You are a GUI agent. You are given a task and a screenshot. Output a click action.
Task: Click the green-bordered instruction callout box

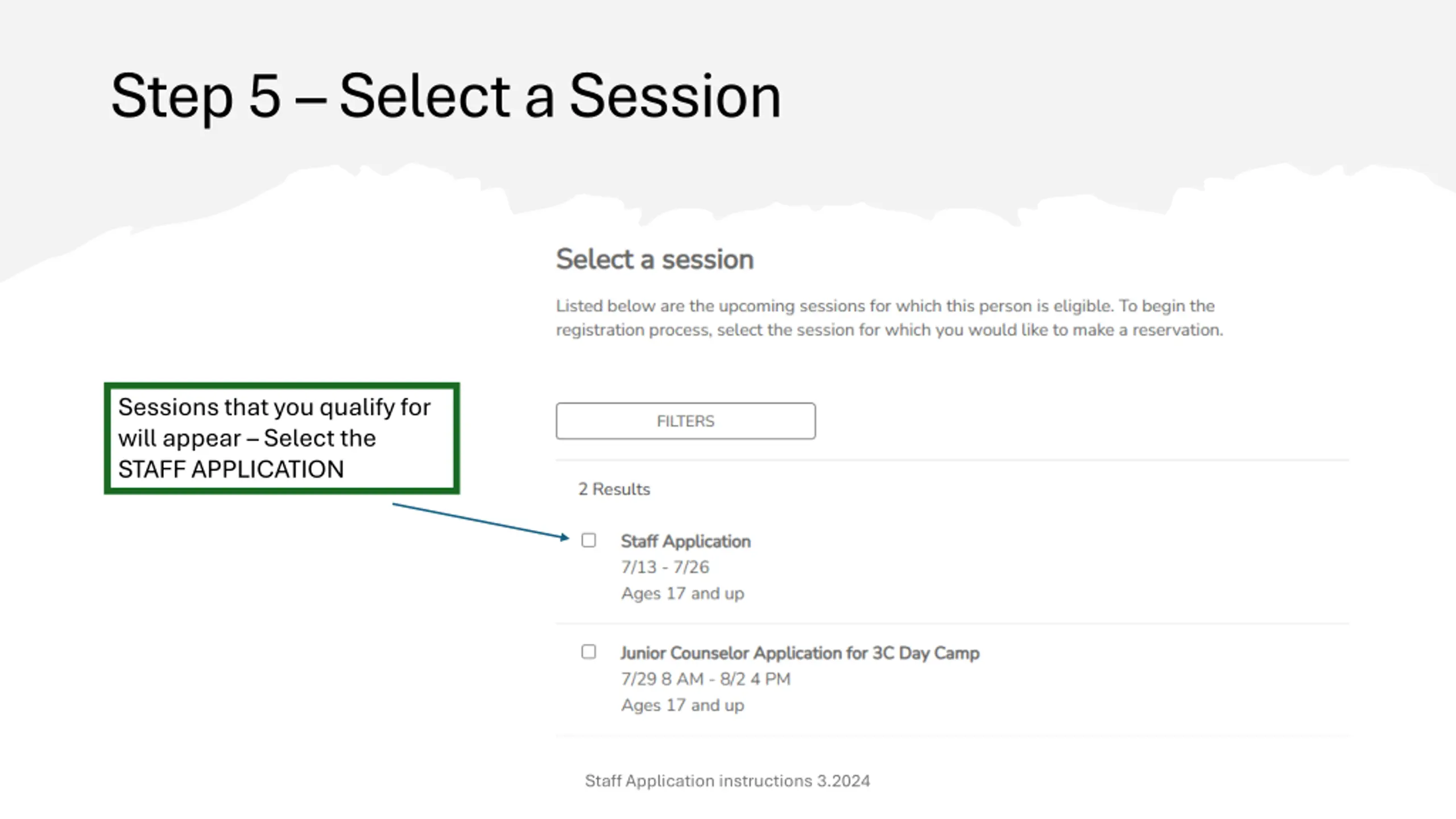(282, 438)
